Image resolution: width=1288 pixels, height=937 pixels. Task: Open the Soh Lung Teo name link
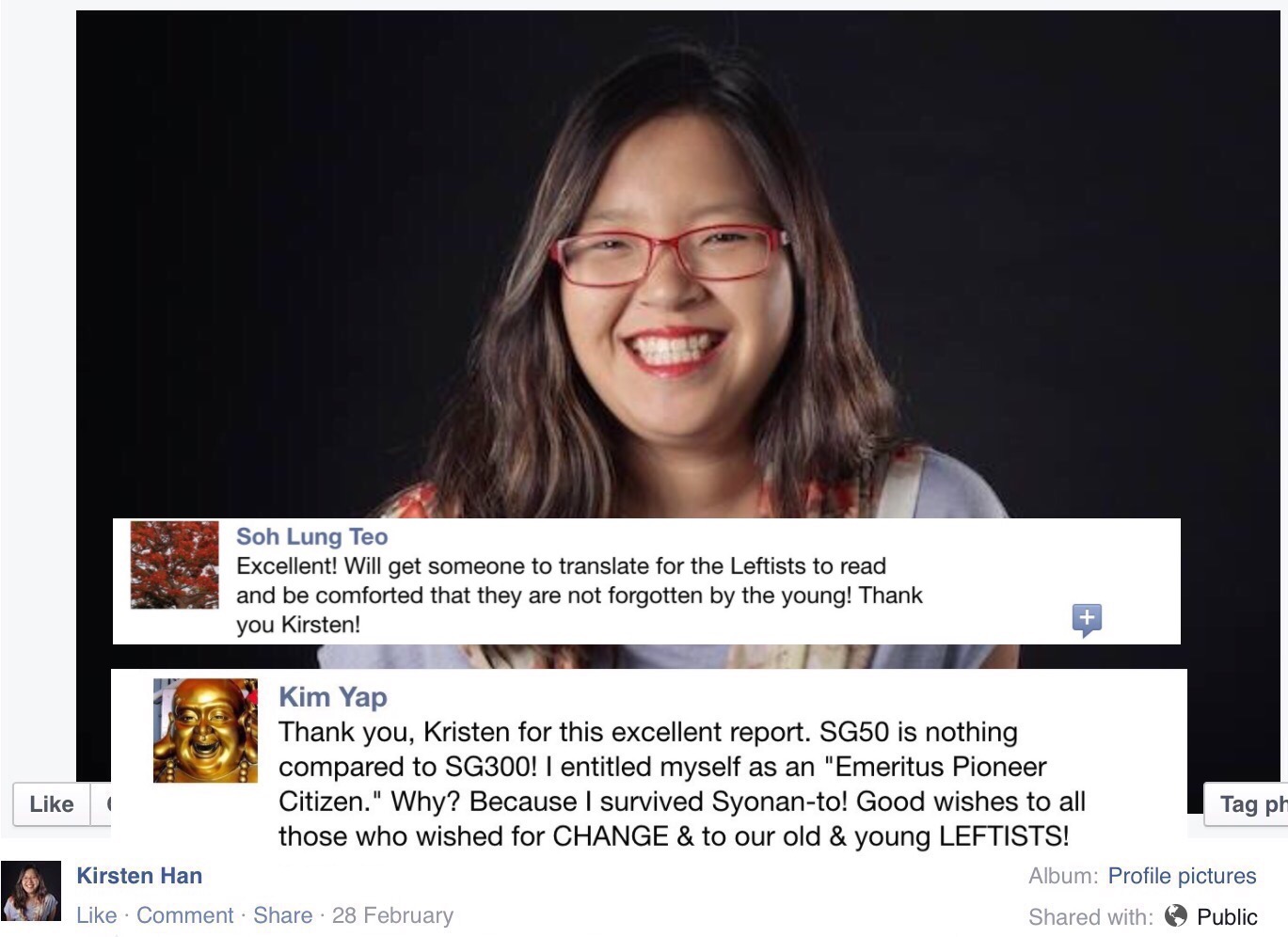(311, 536)
